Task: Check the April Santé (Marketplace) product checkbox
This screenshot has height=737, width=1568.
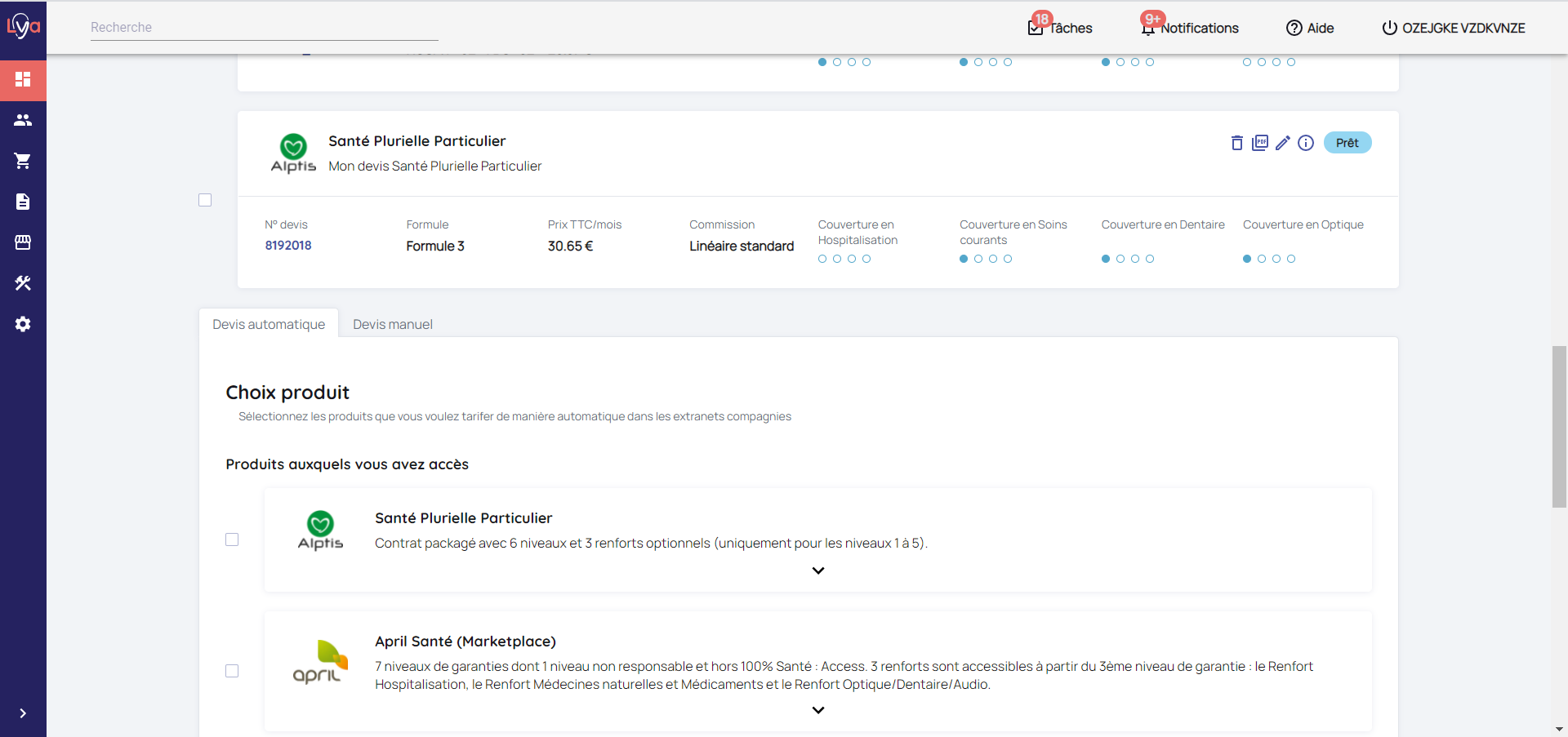Action: [232, 671]
